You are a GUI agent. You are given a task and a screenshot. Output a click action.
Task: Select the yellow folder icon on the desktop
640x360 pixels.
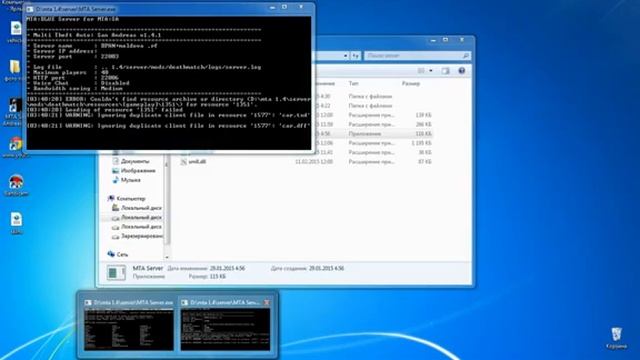point(15,67)
